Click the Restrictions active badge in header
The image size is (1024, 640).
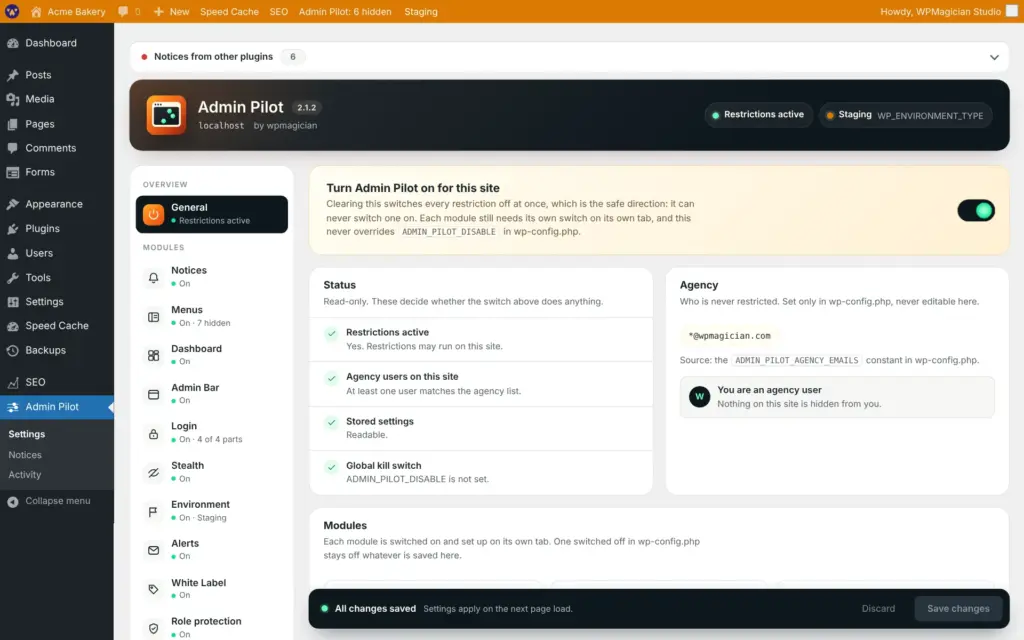pyautogui.click(x=758, y=115)
